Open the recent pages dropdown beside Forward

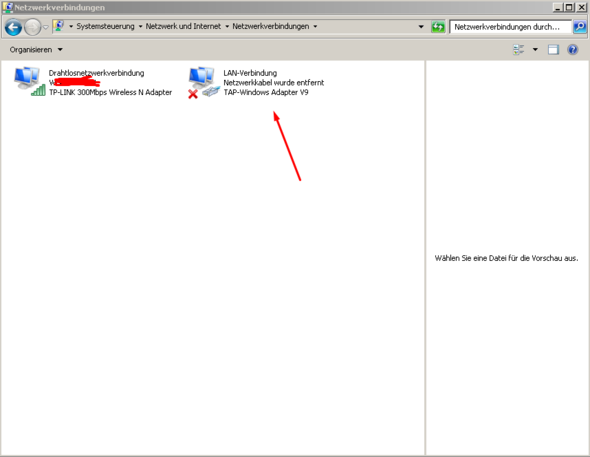tap(46, 27)
